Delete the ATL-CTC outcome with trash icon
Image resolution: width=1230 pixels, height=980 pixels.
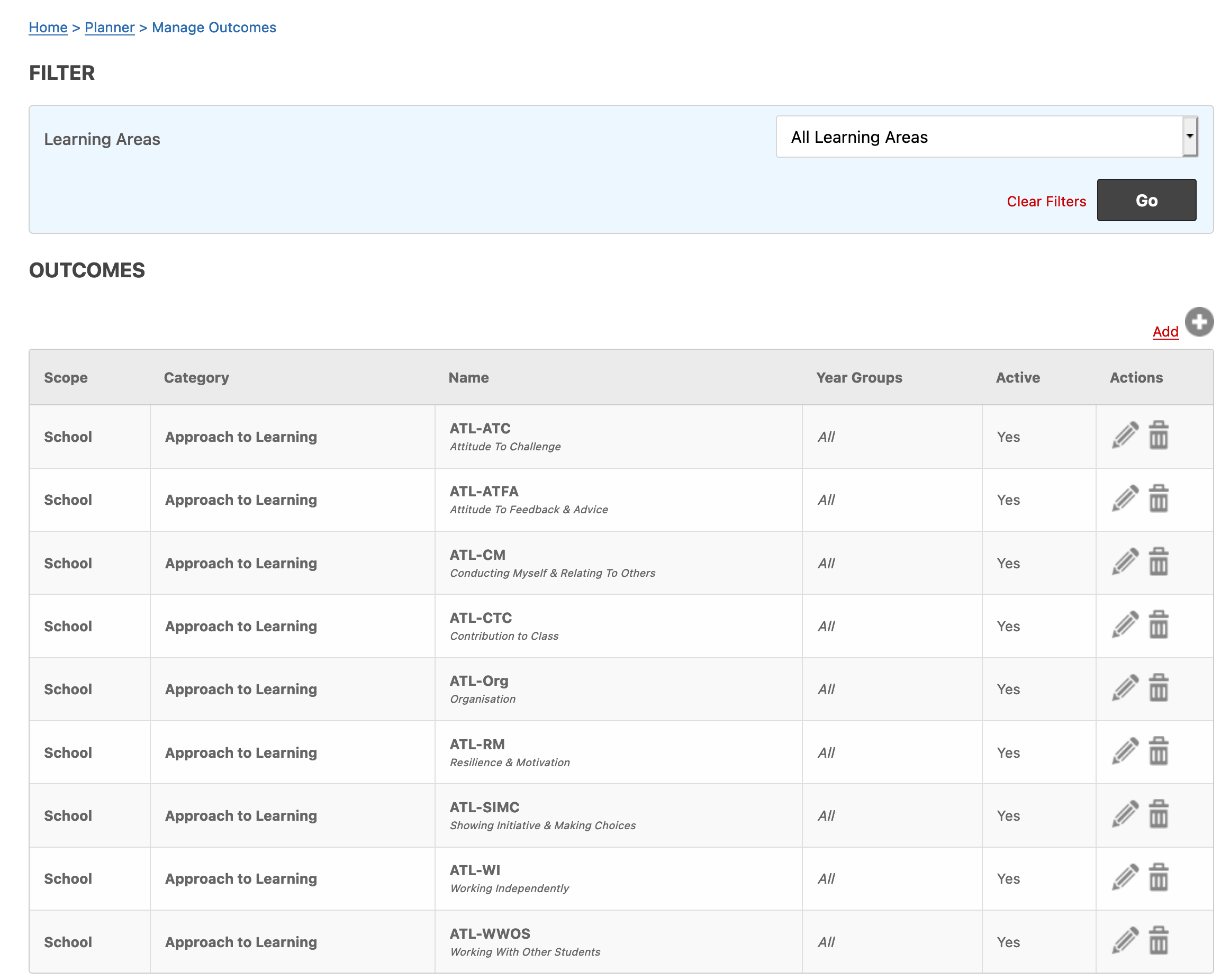click(x=1158, y=624)
